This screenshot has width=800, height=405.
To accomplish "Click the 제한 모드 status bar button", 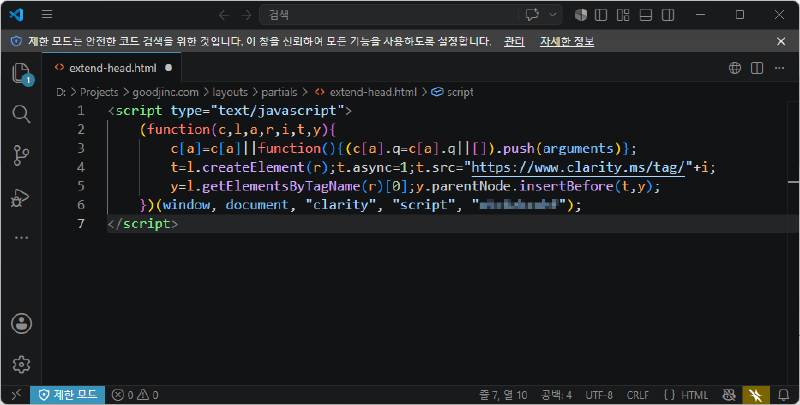I will click(x=67, y=395).
